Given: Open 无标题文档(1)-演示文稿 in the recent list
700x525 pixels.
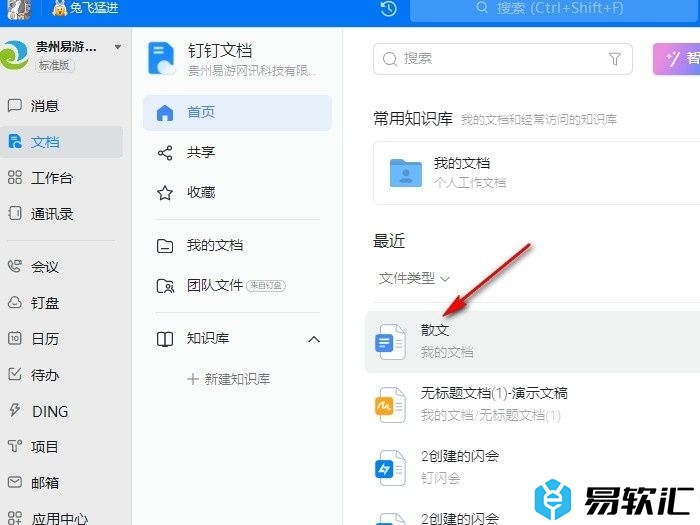Looking at the screenshot, I should (532, 404).
